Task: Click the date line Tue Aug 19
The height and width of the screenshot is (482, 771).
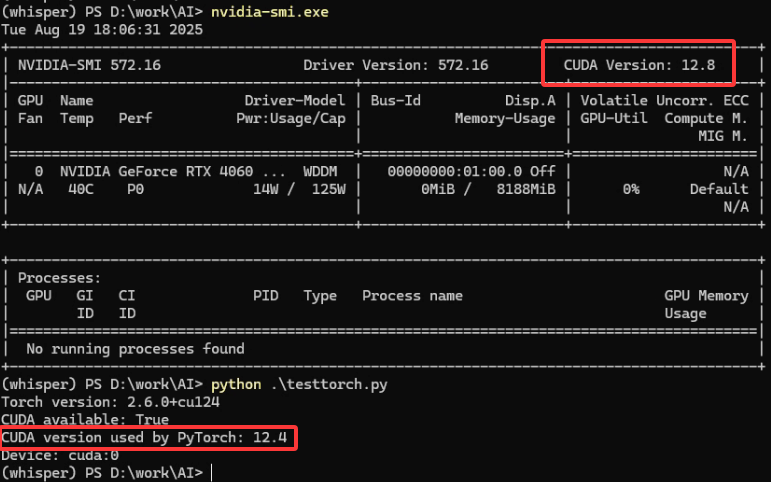Action: (103, 29)
